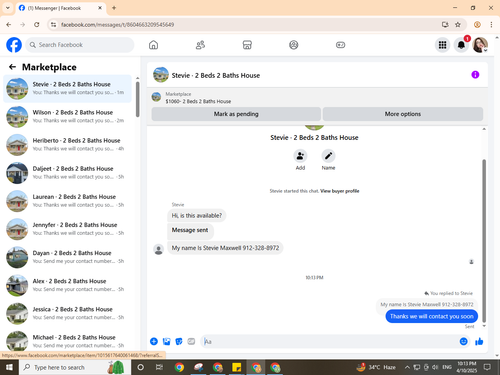Click the Search Facebook field

click(80, 45)
